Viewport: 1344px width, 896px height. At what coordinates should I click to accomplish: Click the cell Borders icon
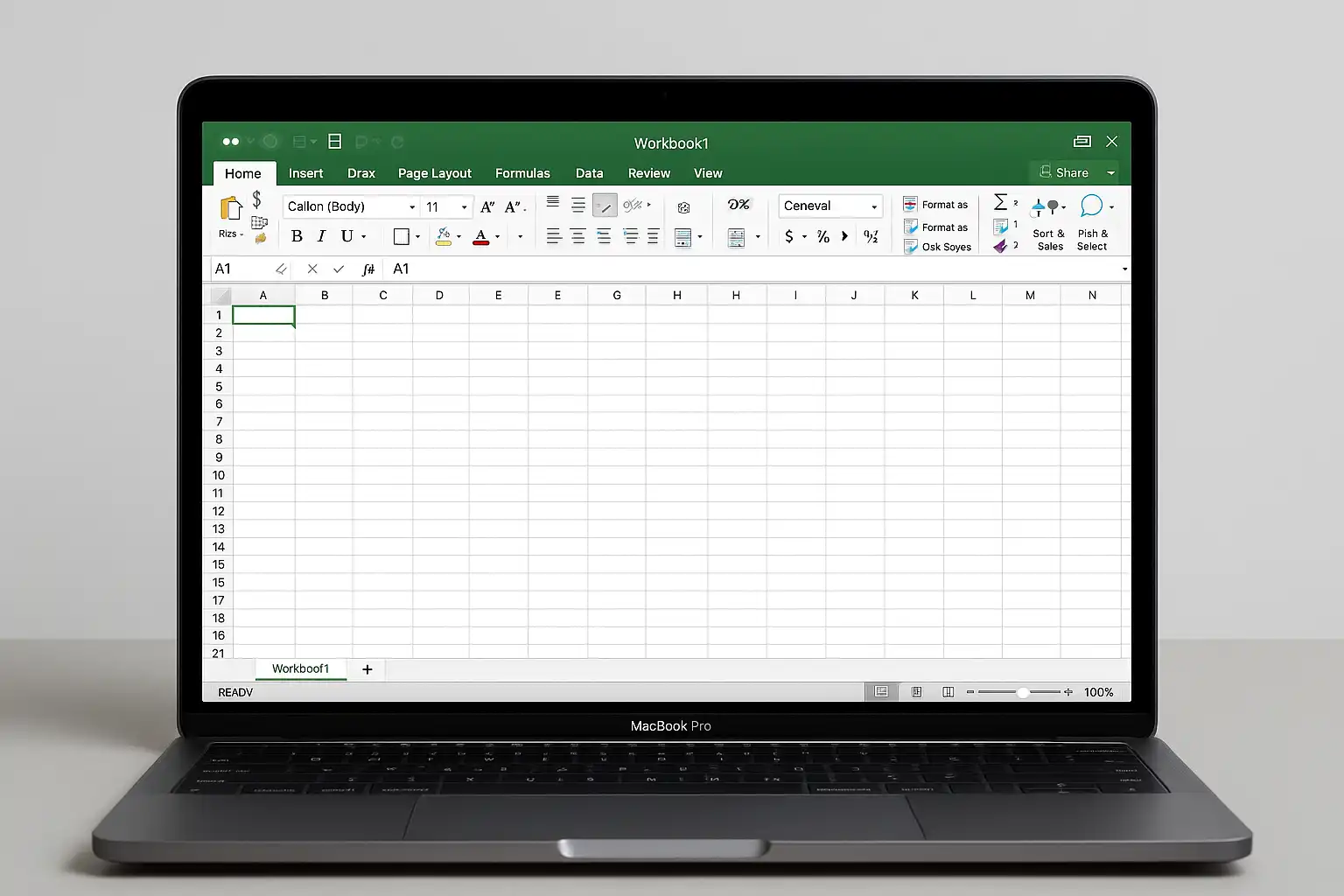402,236
